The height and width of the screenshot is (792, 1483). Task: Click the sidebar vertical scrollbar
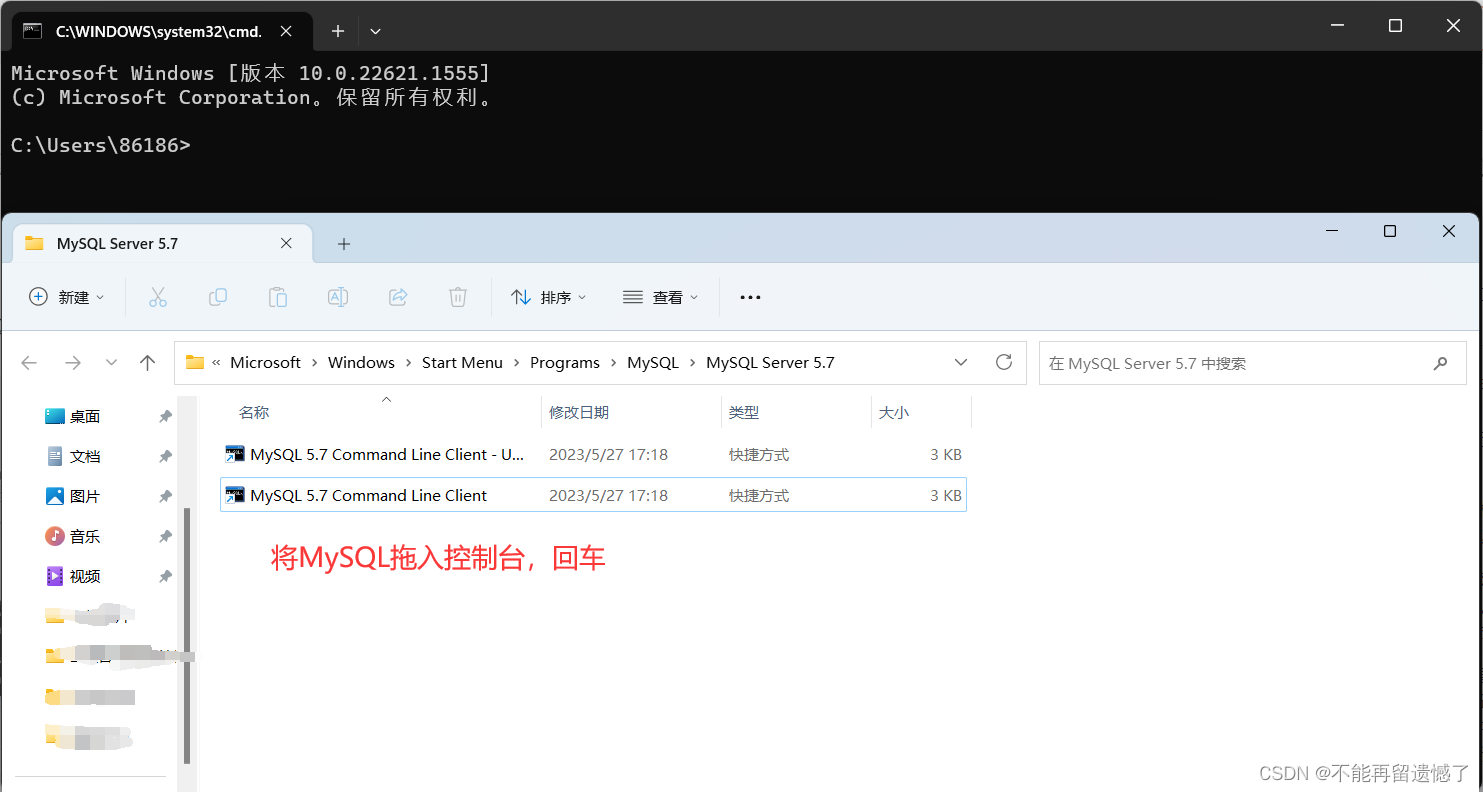187,636
